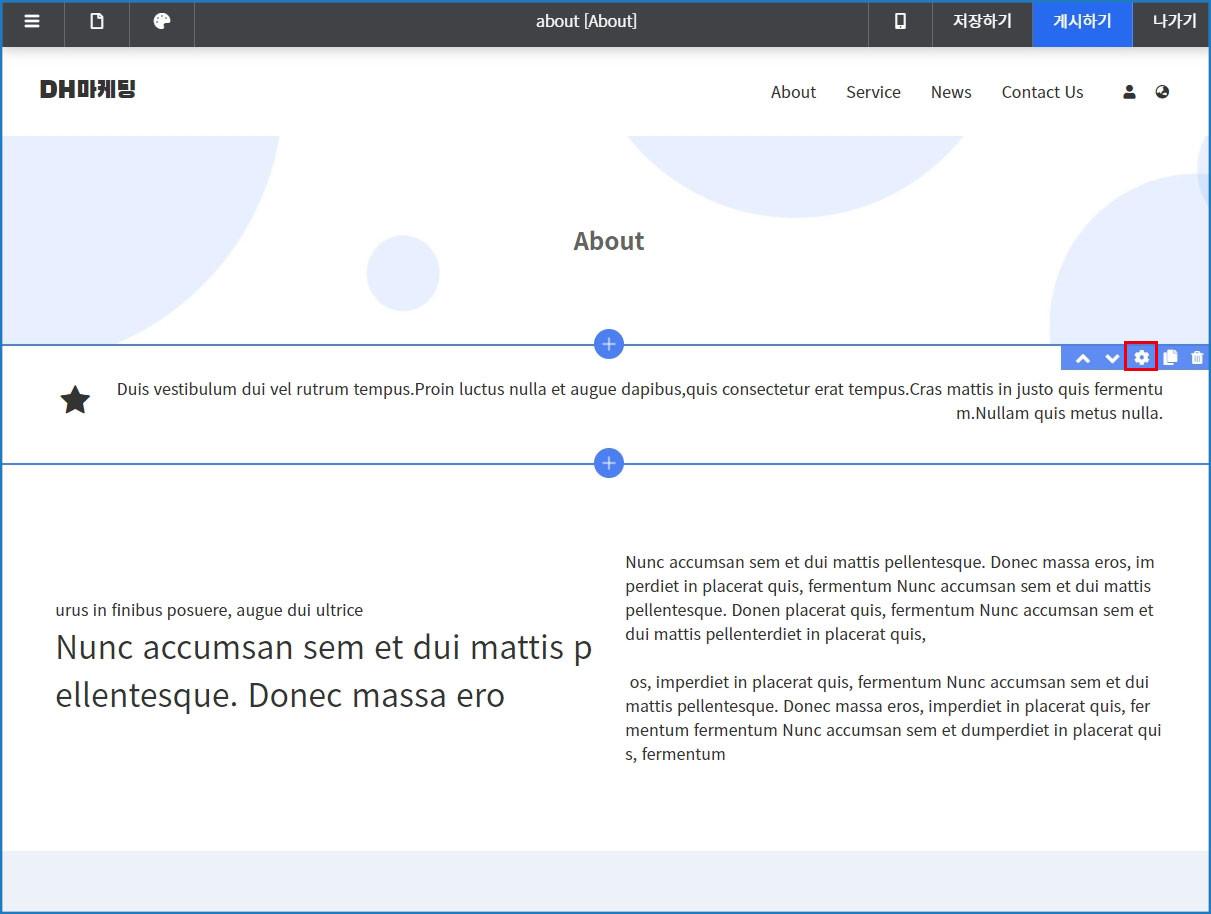Open block settings with the gear icon
This screenshot has height=914, width=1211.
(1141, 357)
